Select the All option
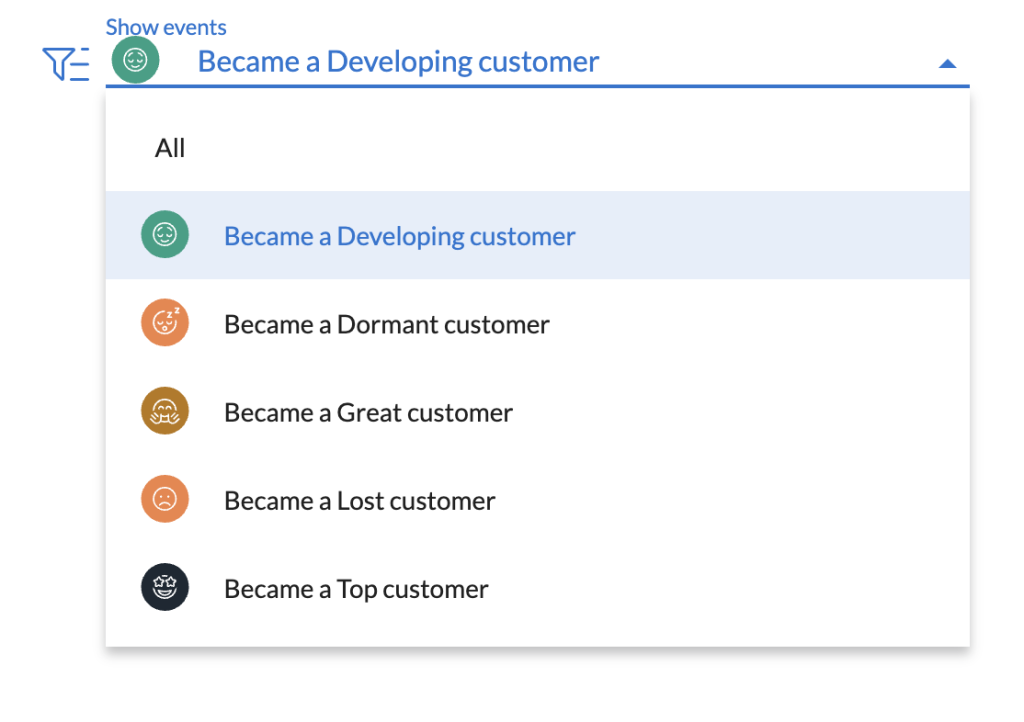1024x722 pixels. [x=537, y=148]
